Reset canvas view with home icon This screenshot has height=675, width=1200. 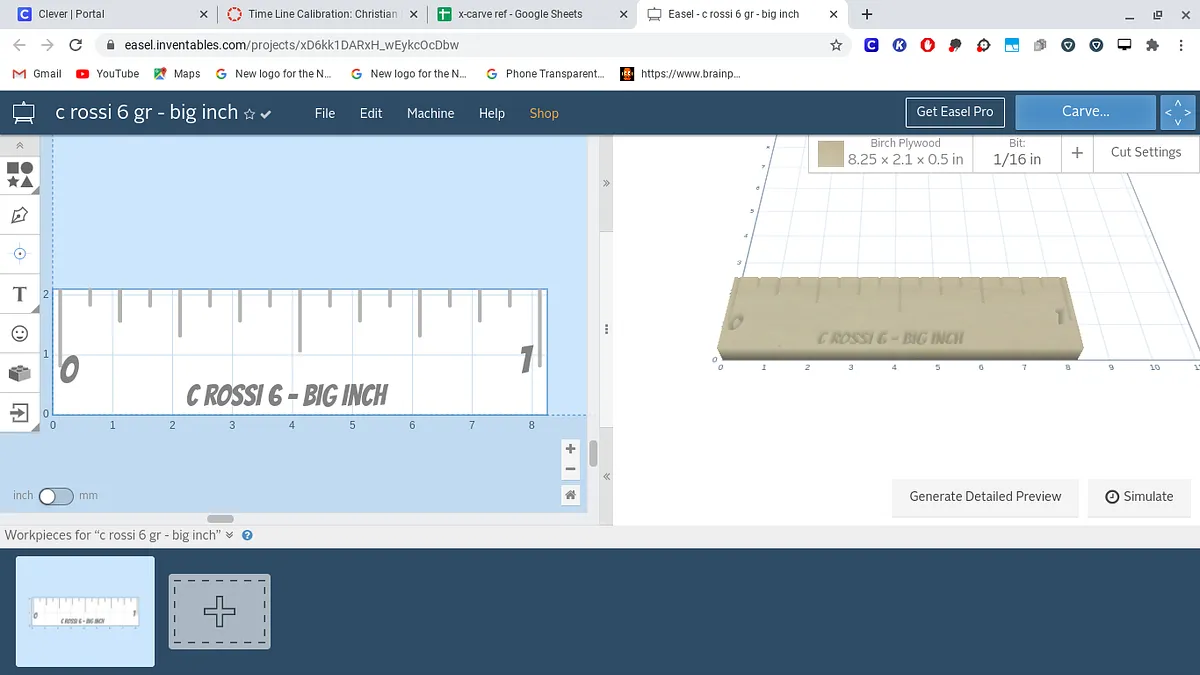pyautogui.click(x=570, y=495)
